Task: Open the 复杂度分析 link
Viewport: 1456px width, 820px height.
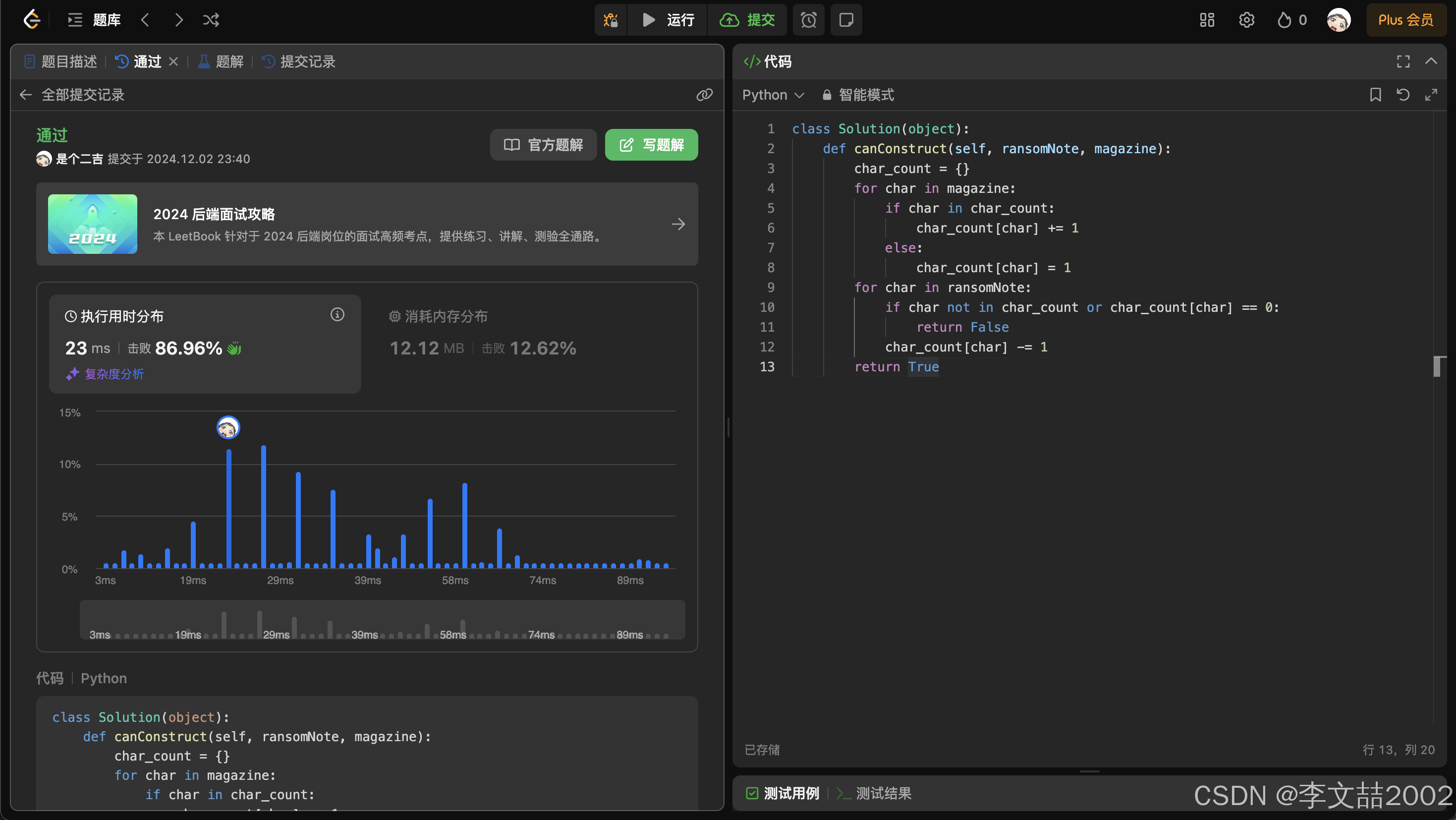Action: coord(114,374)
